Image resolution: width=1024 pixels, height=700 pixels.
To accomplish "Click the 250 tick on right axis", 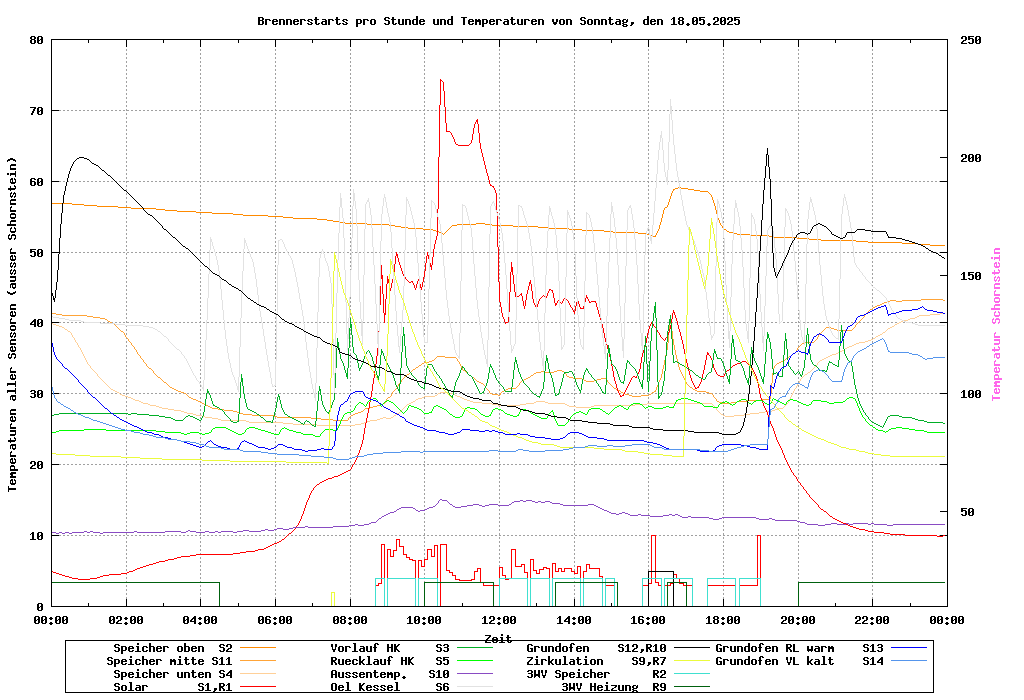I will (x=971, y=40).
